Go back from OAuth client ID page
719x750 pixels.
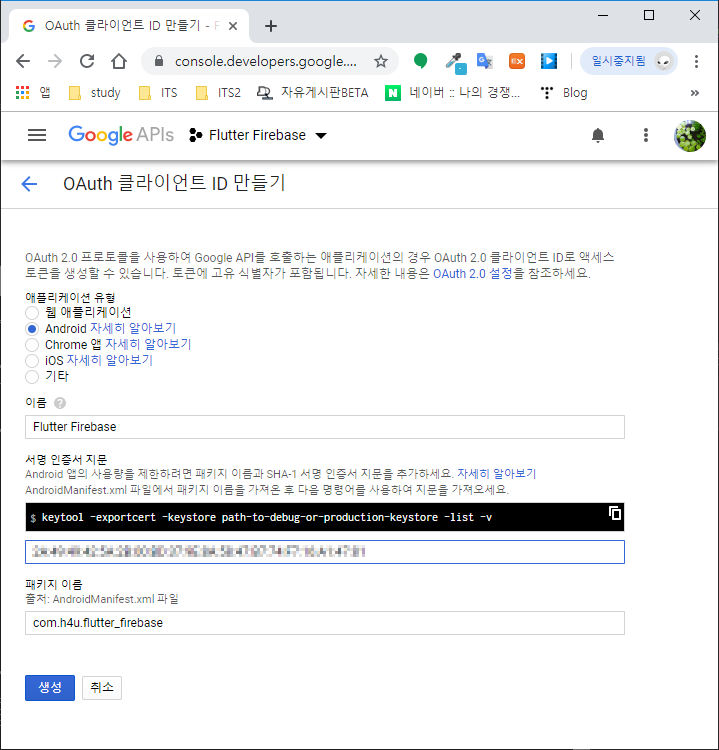pos(29,184)
